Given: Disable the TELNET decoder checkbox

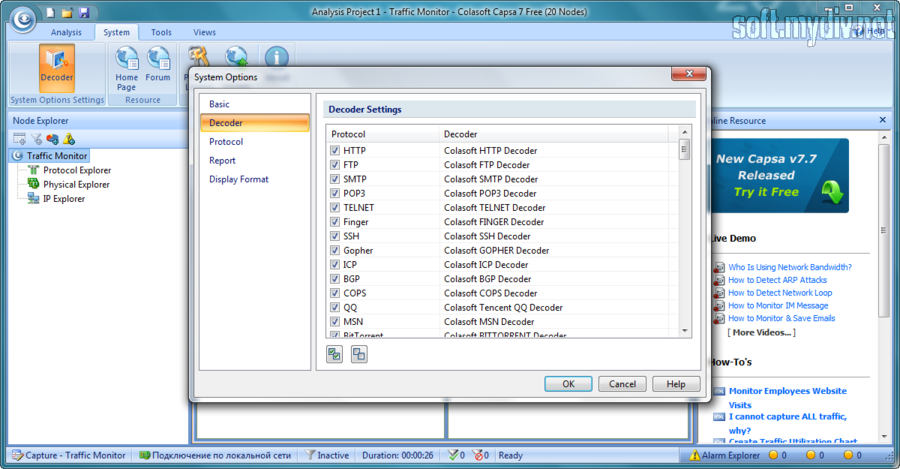Looking at the screenshot, I should pyautogui.click(x=335, y=207).
